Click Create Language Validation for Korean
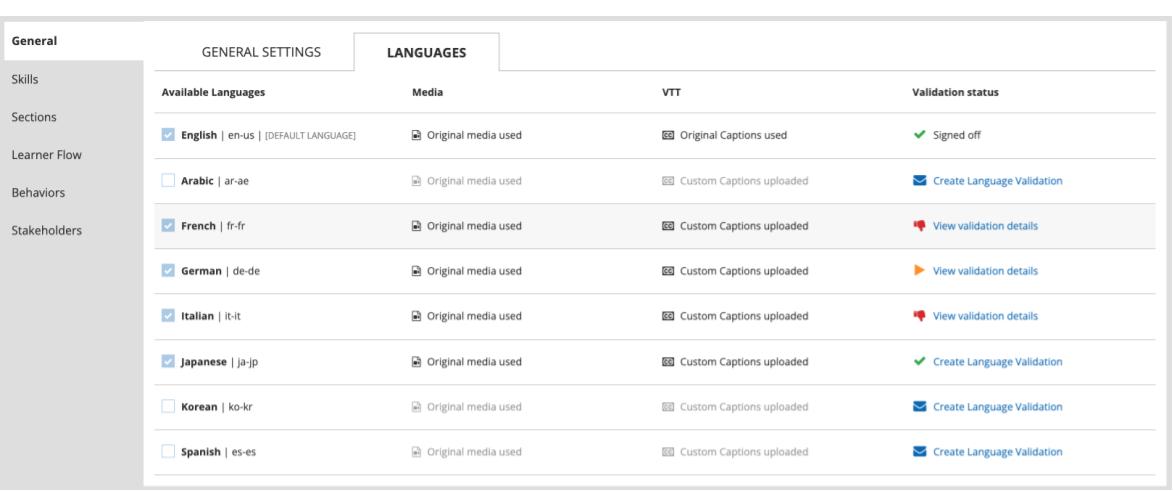The image size is (1173, 491). pos(997,407)
